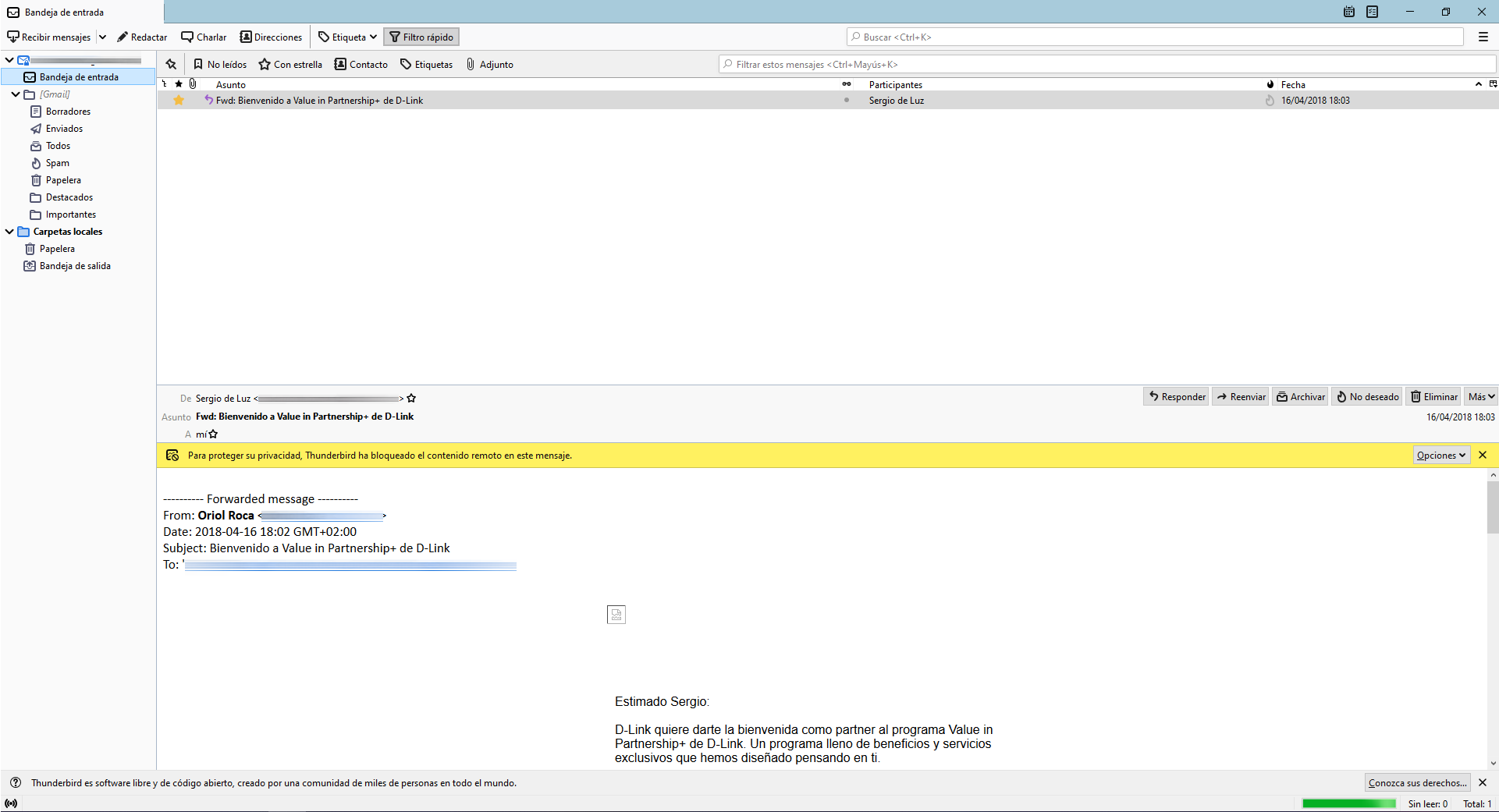The image size is (1499, 812).
Task: Open the Gmail Papelera folder
Action: click(63, 180)
